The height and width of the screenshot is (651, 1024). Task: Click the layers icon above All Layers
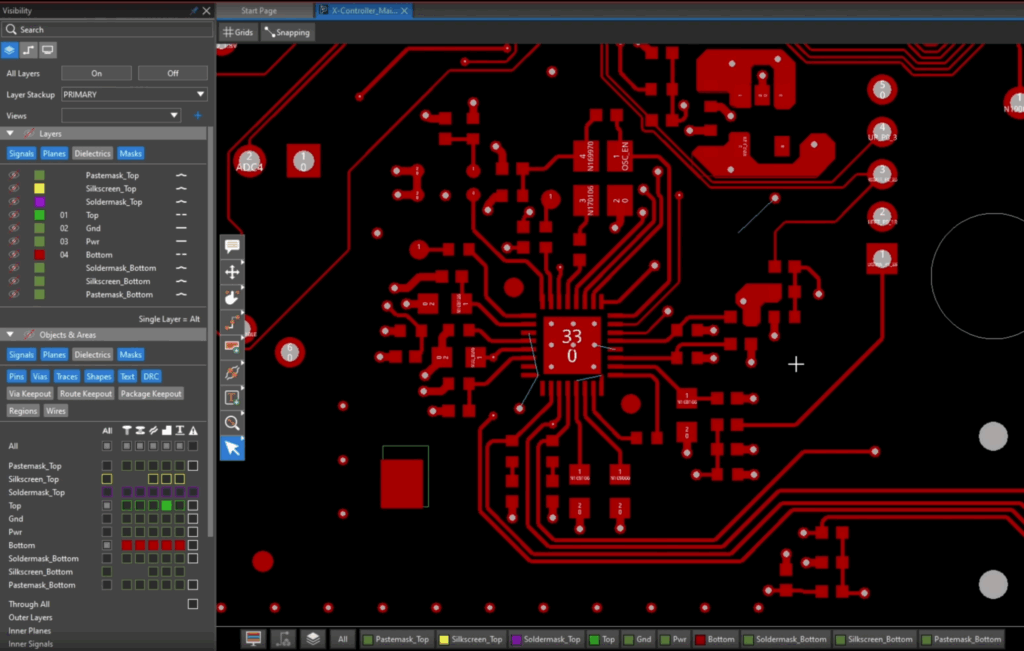point(10,49)
